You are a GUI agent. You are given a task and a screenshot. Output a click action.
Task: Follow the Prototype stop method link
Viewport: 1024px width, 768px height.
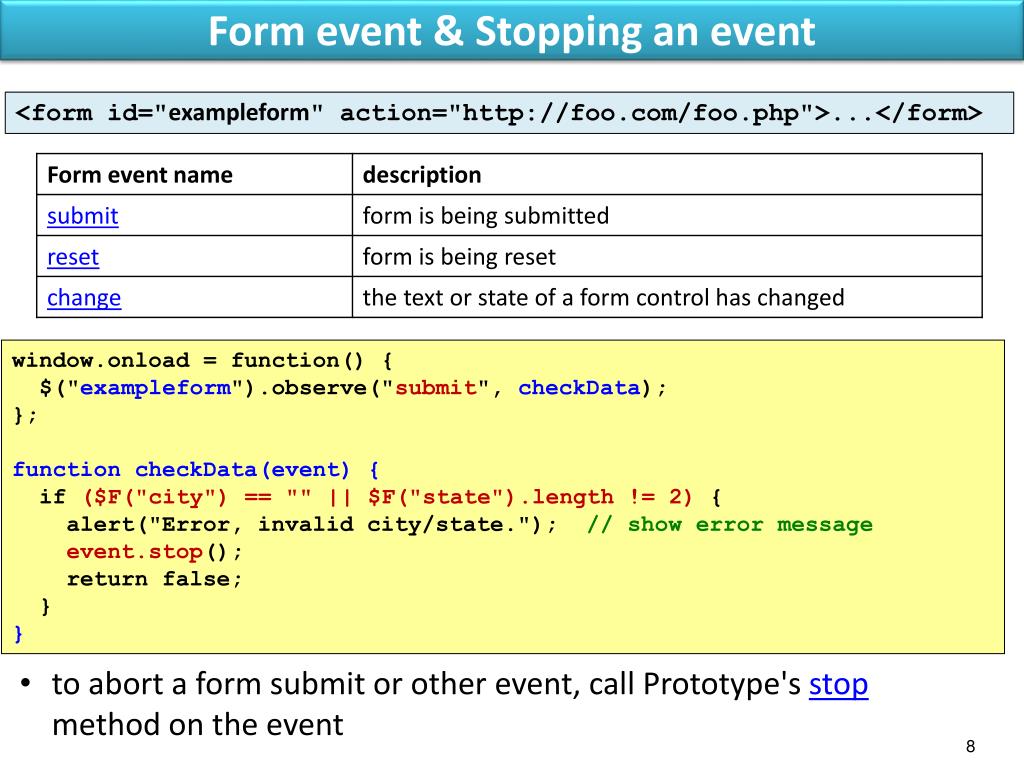click(x=838, y=684)
